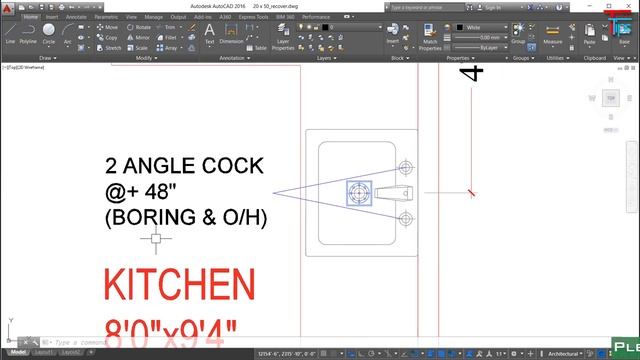The width and height of the screenshot is (640, 360).
Task: Click Match Properties
Action: (x=430, y=37)
